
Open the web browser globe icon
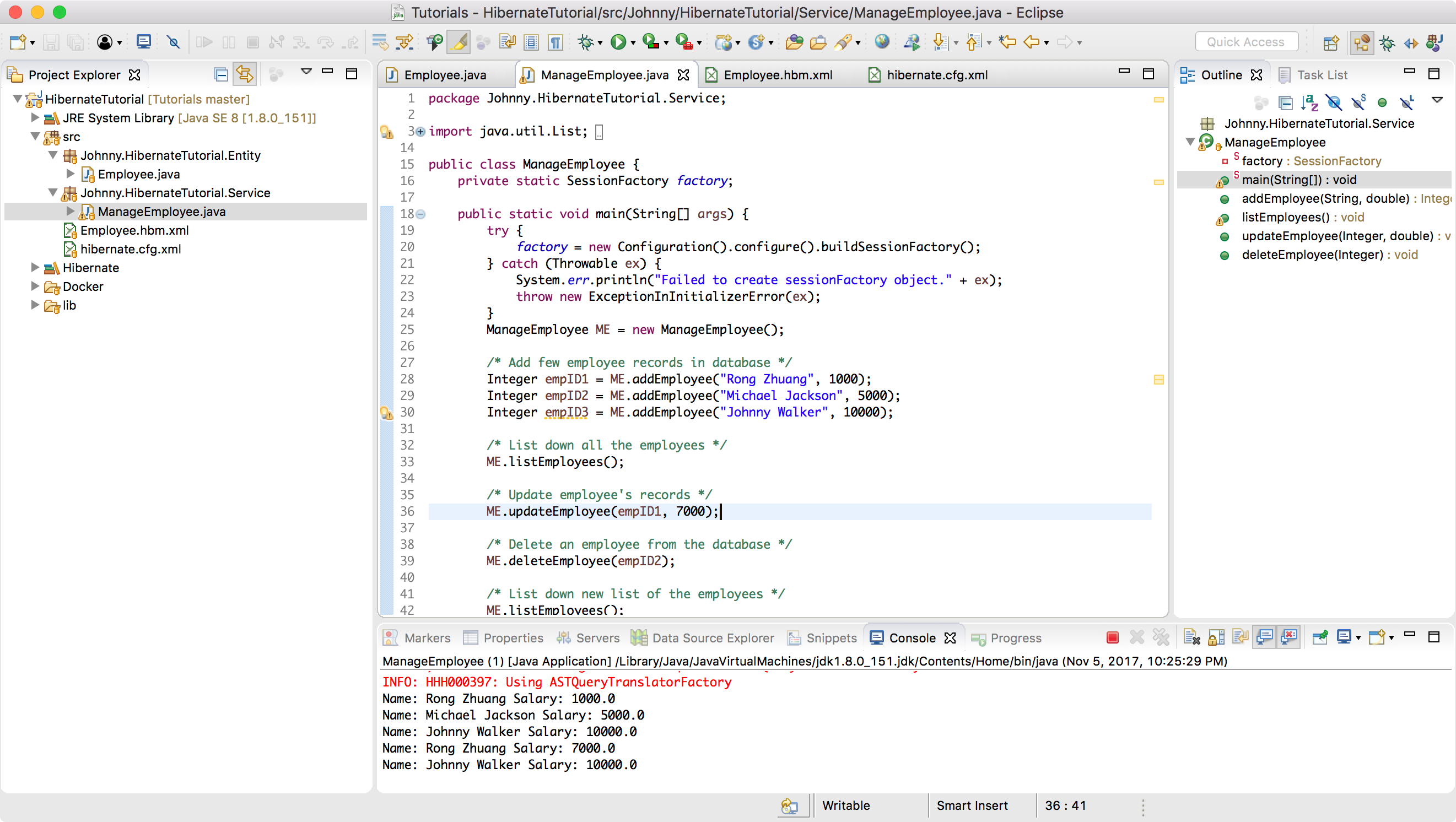click(x=882, y=42)
